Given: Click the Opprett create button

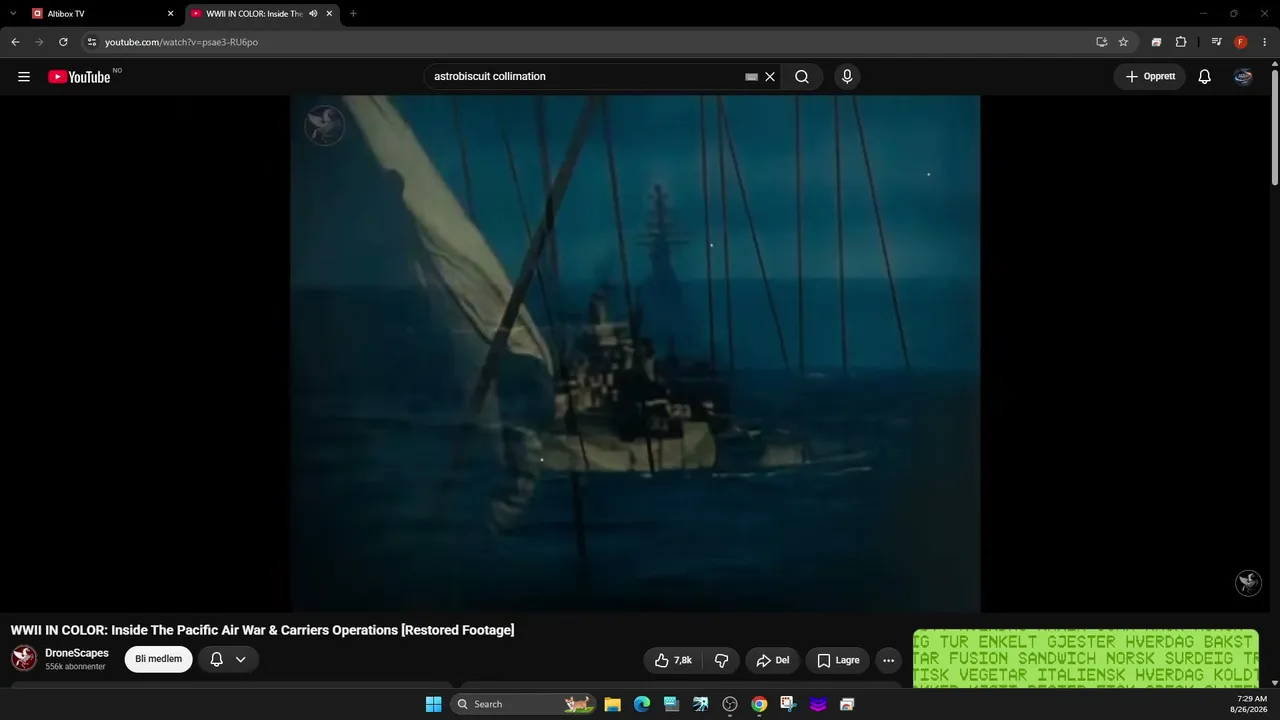Looking at the screenshot, I should point(1150,77).
